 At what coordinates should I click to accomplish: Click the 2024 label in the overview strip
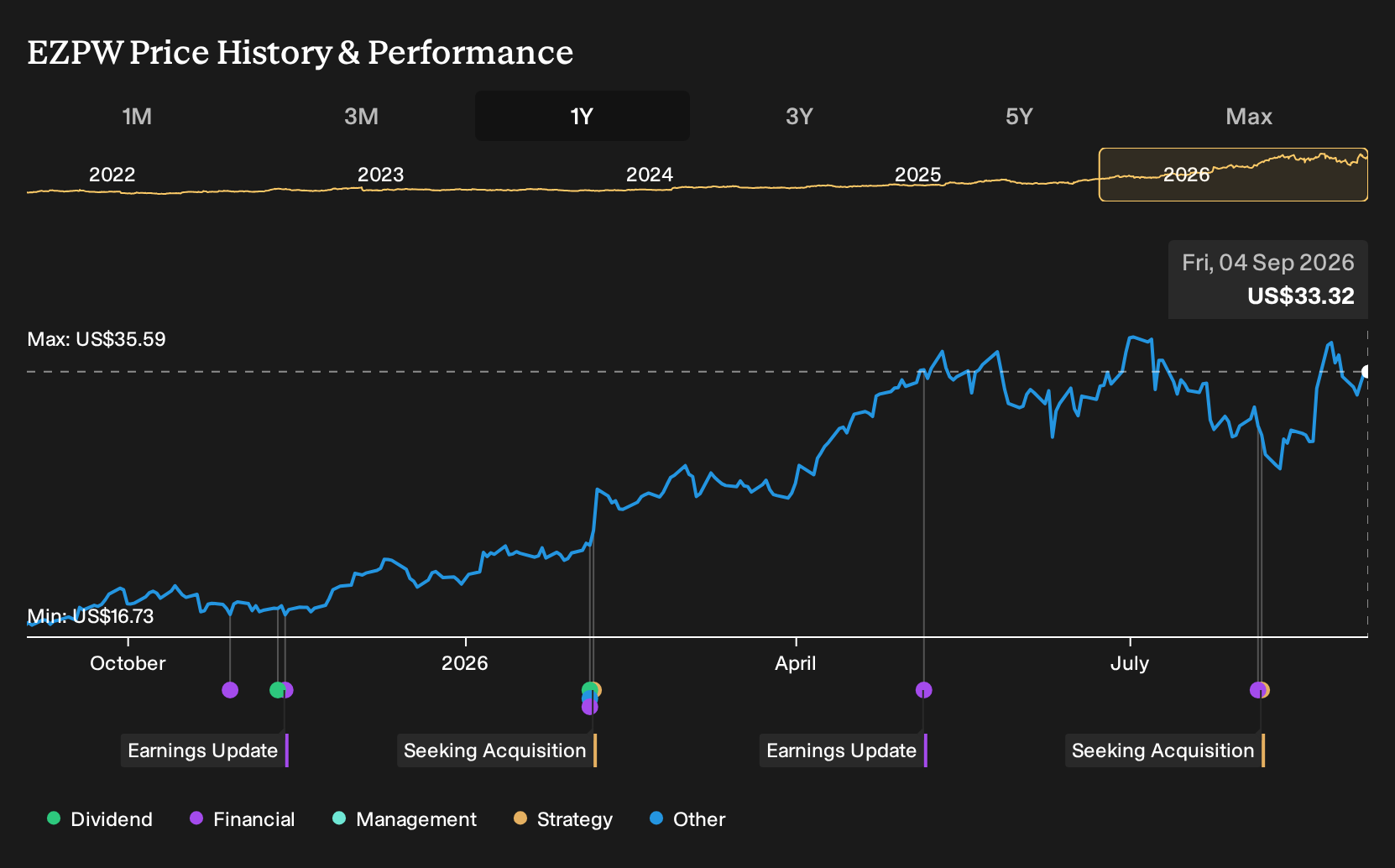[649, 175]
